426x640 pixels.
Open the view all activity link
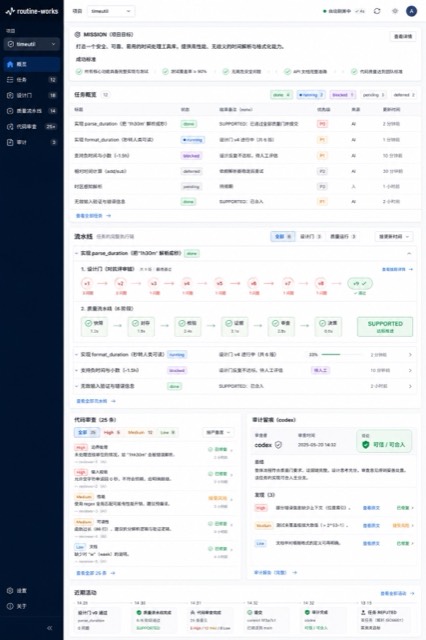click(x=397, y=593)
